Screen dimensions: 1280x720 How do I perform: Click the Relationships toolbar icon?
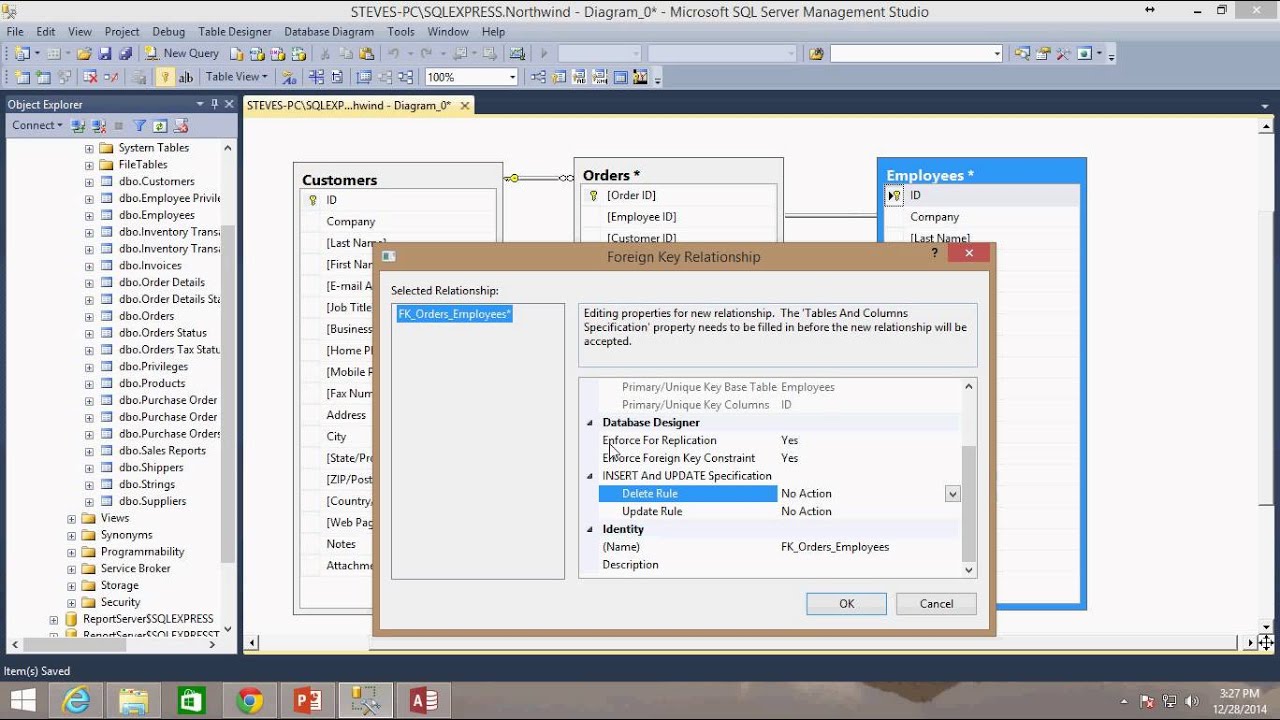click(539, 77)
